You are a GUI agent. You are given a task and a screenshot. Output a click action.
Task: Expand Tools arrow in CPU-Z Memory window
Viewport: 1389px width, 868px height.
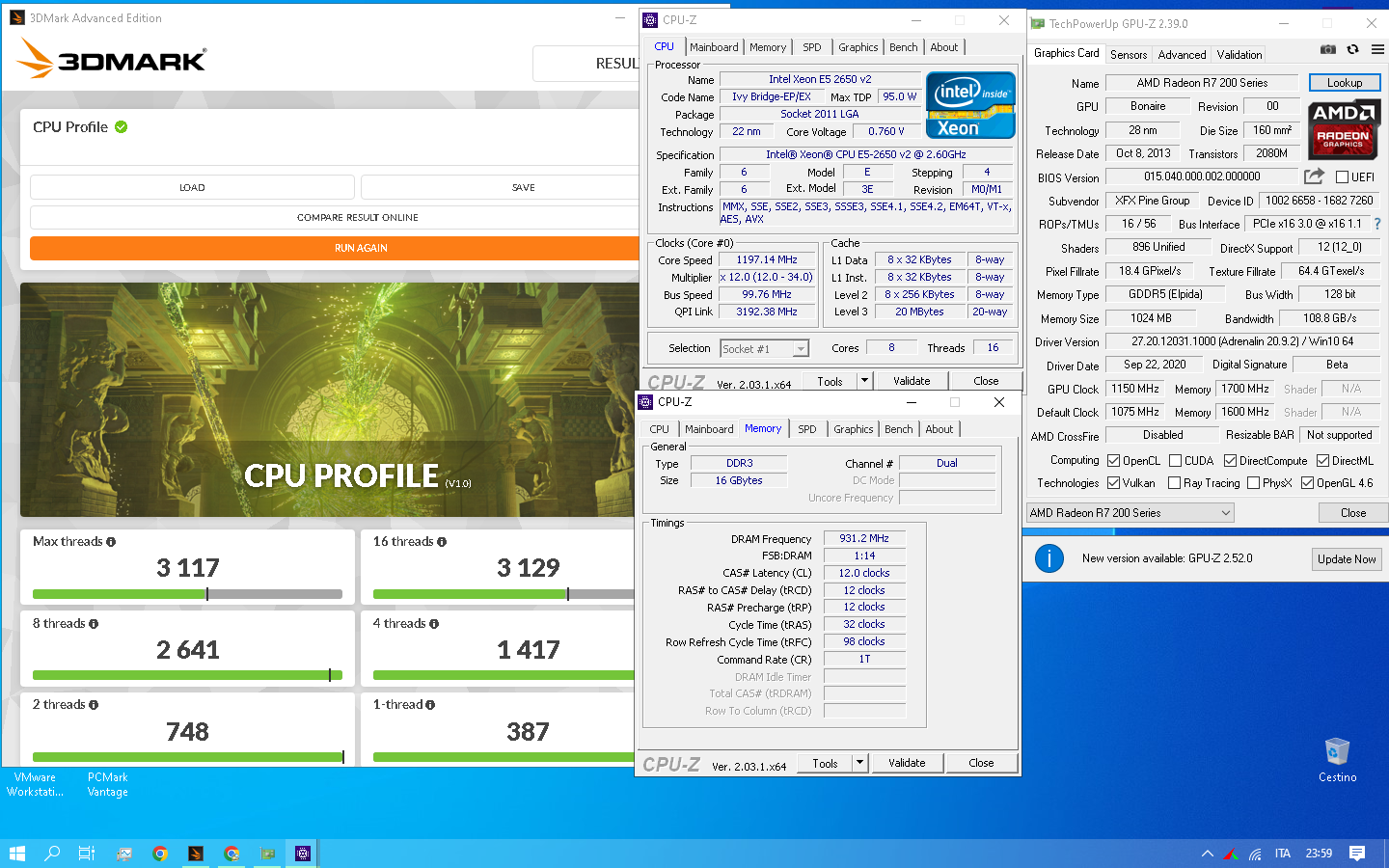[859, 763]
